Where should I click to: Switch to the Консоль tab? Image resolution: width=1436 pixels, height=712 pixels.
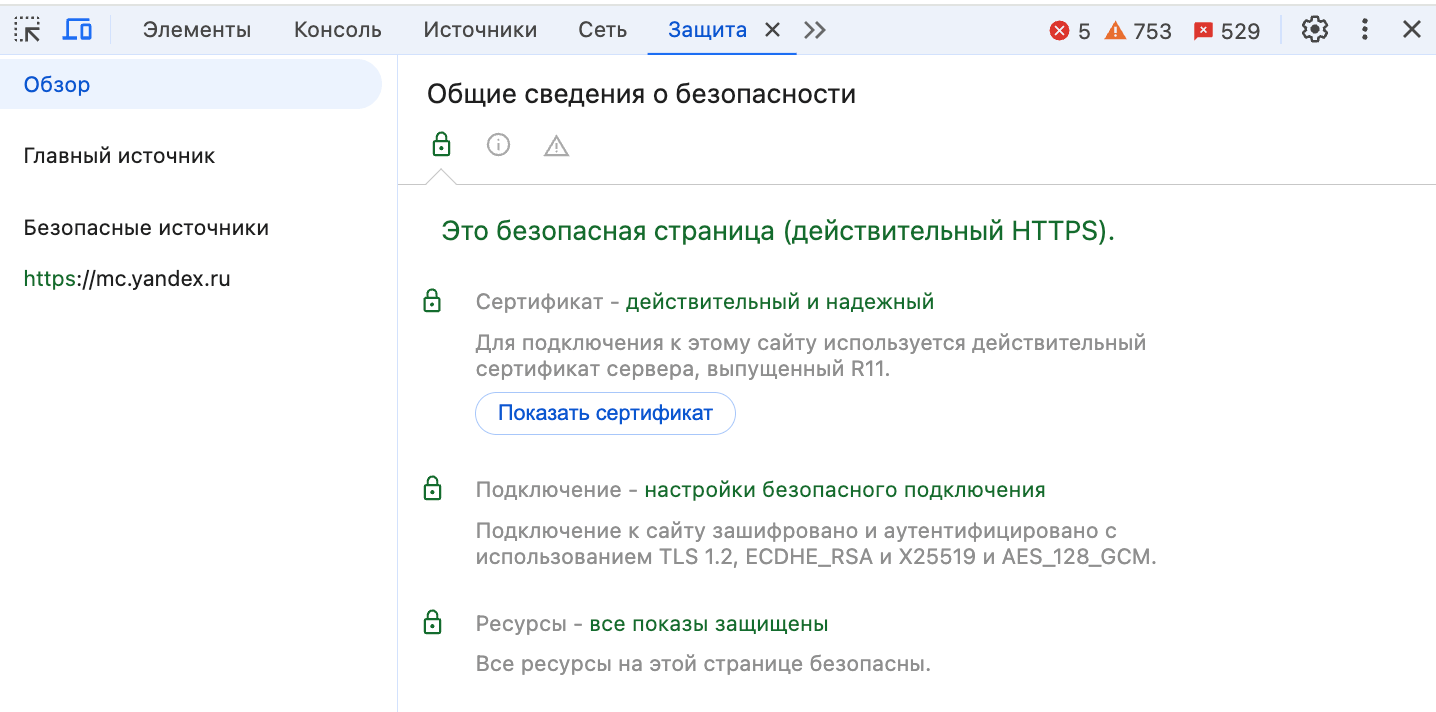(336, 30)
